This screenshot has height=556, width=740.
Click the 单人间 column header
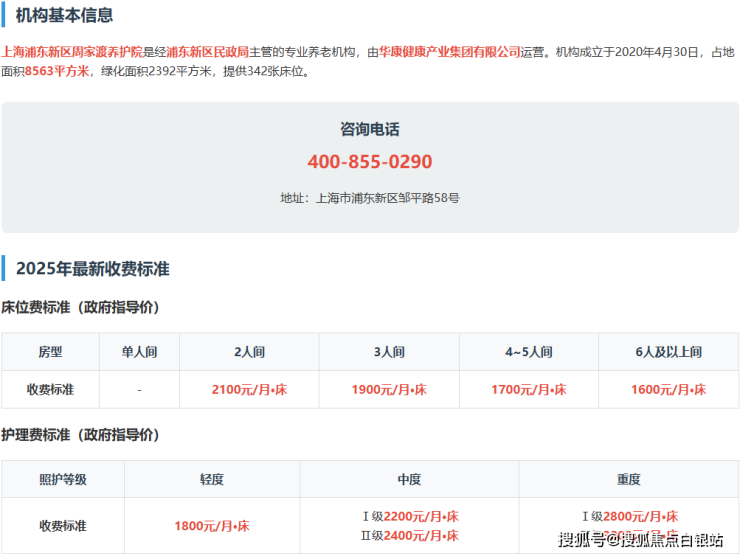(139, 352)
